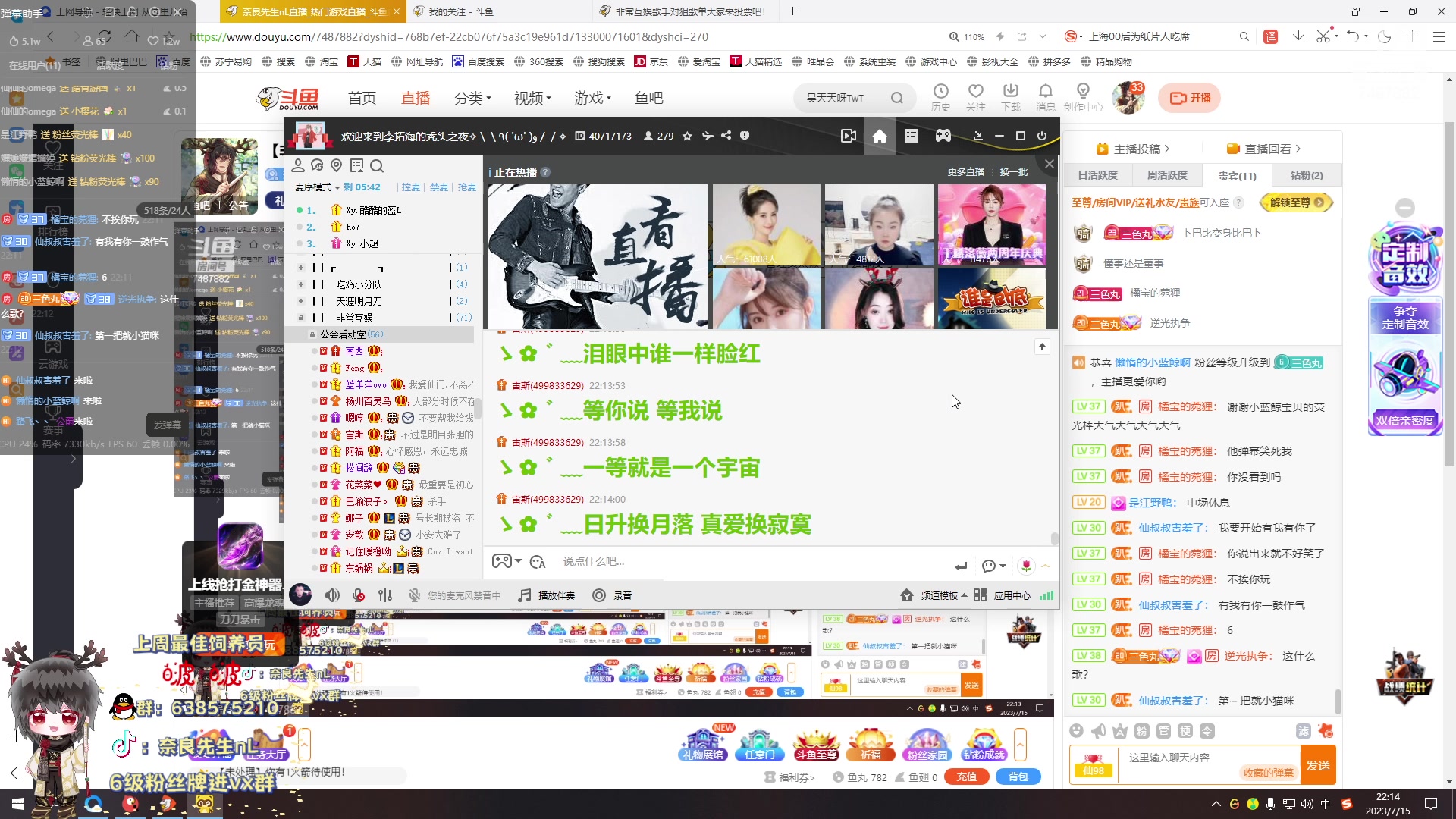This screenshot has height=819, width=1456.
Task: Switch to 日活跃度 tab
Action: pos(1097,175)
